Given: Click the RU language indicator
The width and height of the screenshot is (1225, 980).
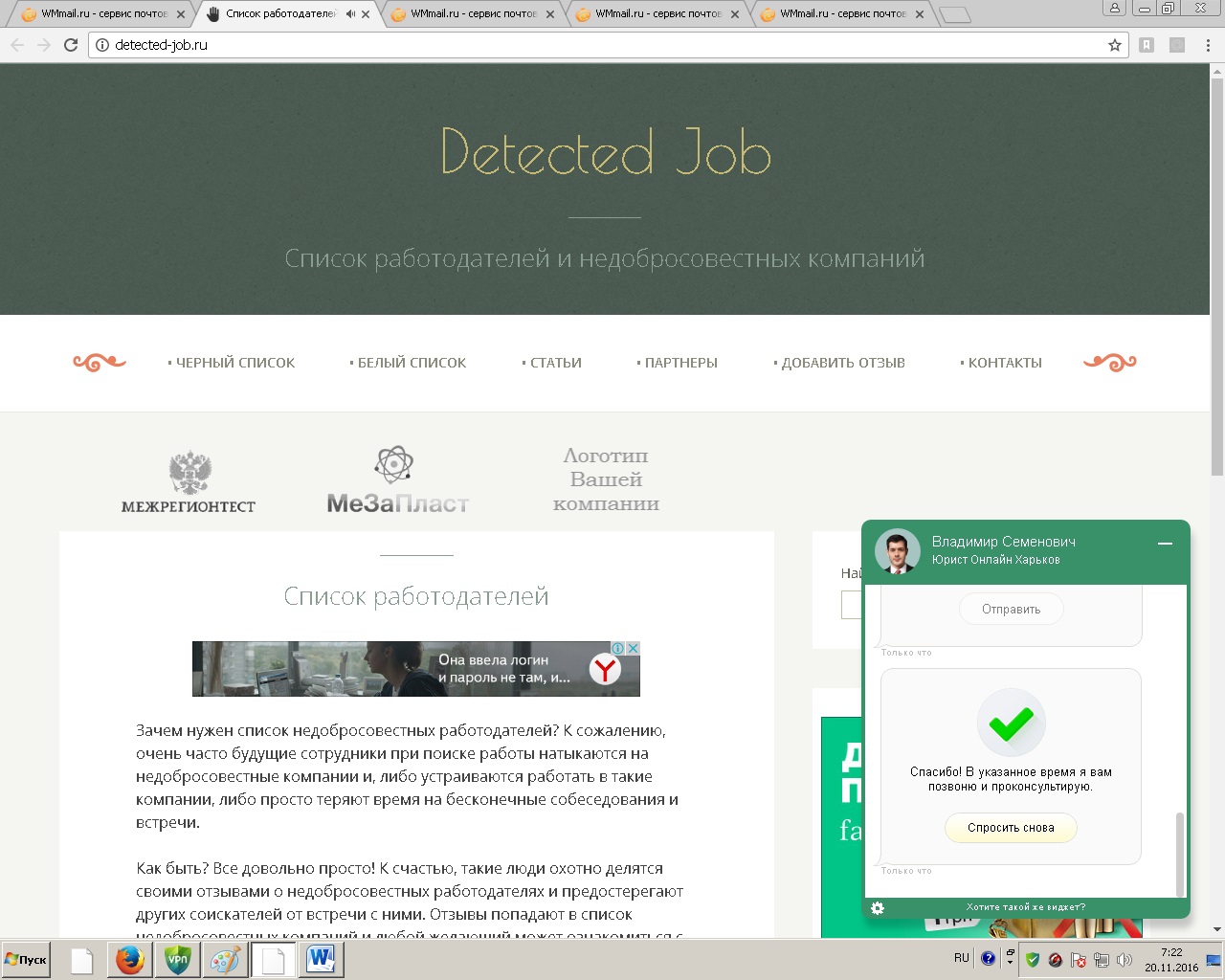Looking at the screenshot, I should pos(962,958).
